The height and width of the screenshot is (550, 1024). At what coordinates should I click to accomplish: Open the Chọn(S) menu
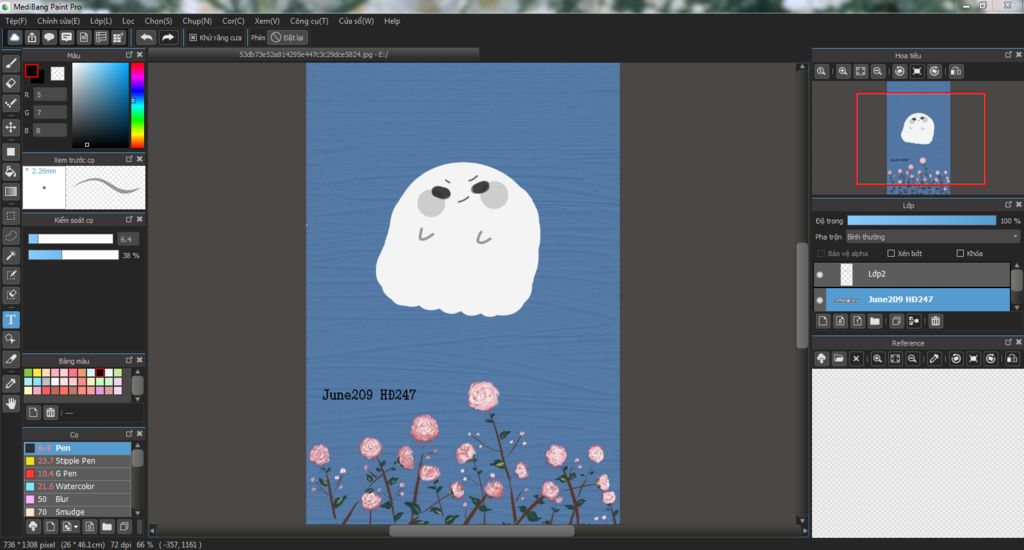coord(158,21)
